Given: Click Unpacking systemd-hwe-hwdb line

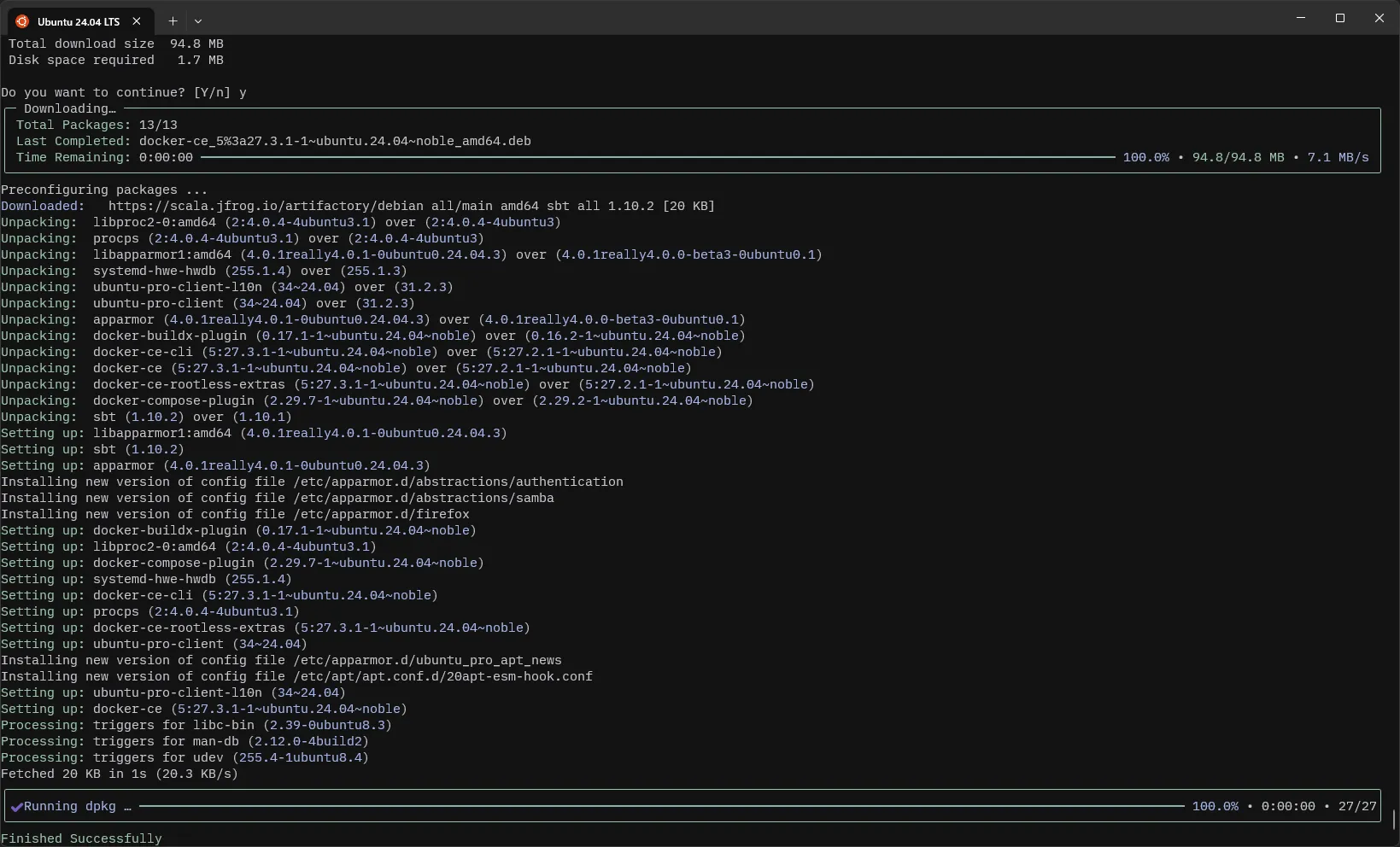Looking at the screenshot, I should 204,271.
